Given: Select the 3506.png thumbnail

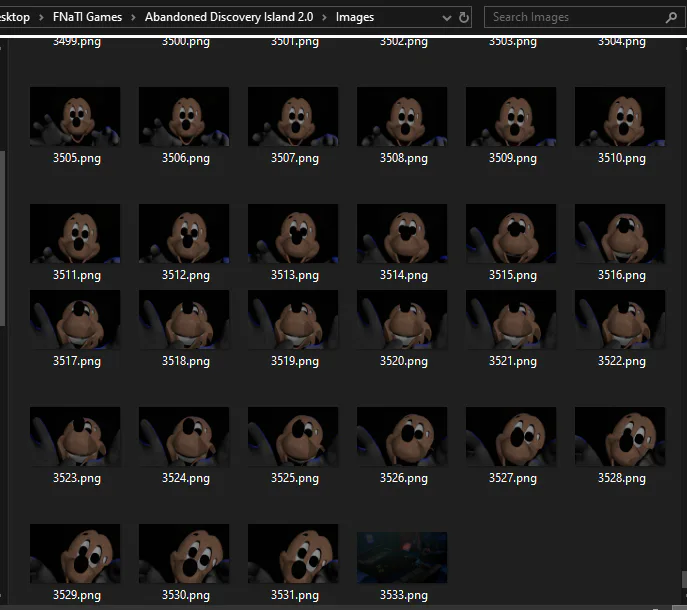Looking at the screenshot, I should (184, 117).
